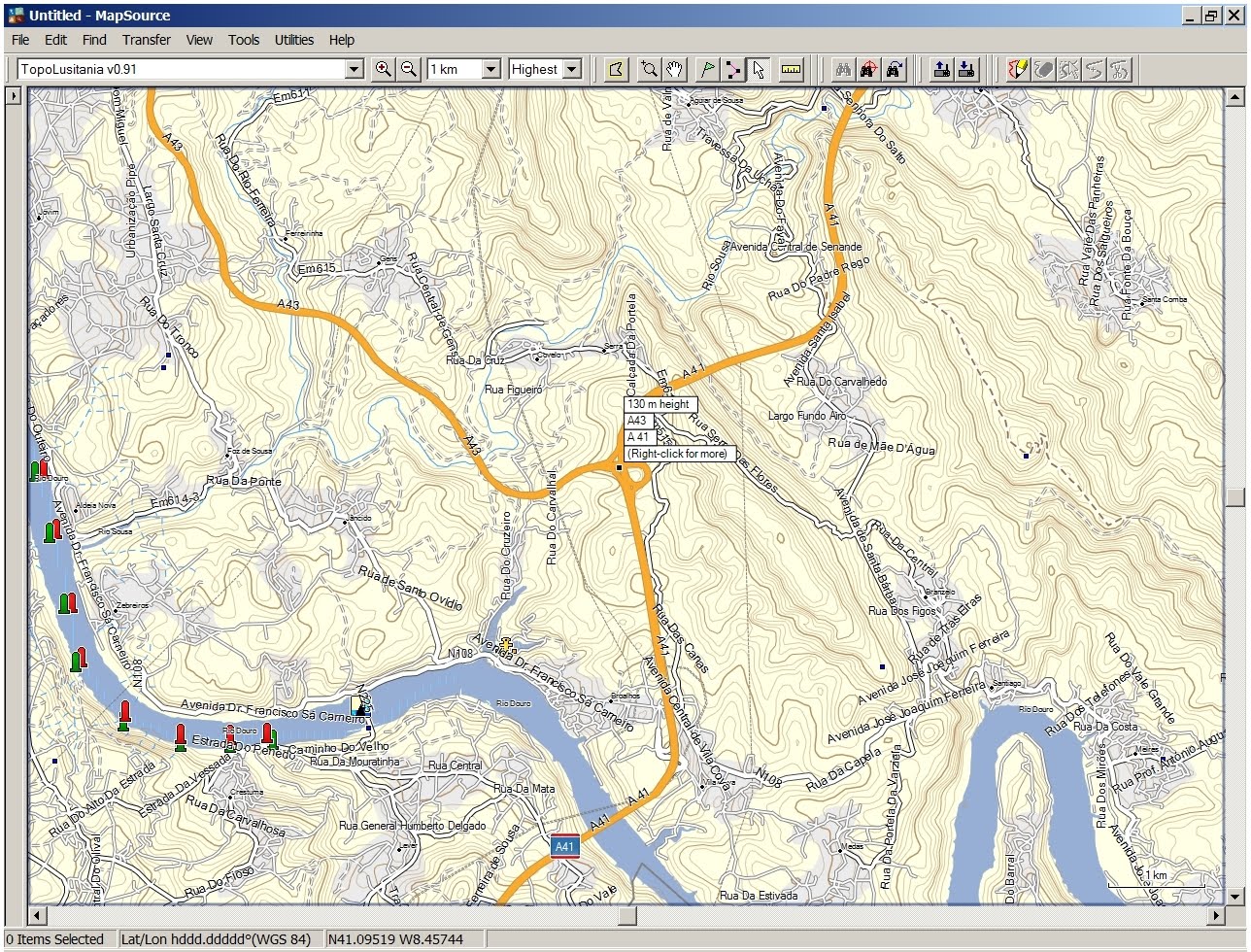Click the 'Rua de Santo Ovídio' map label
The height and width of the screenshot is (952, 1251).
point(410,588)
